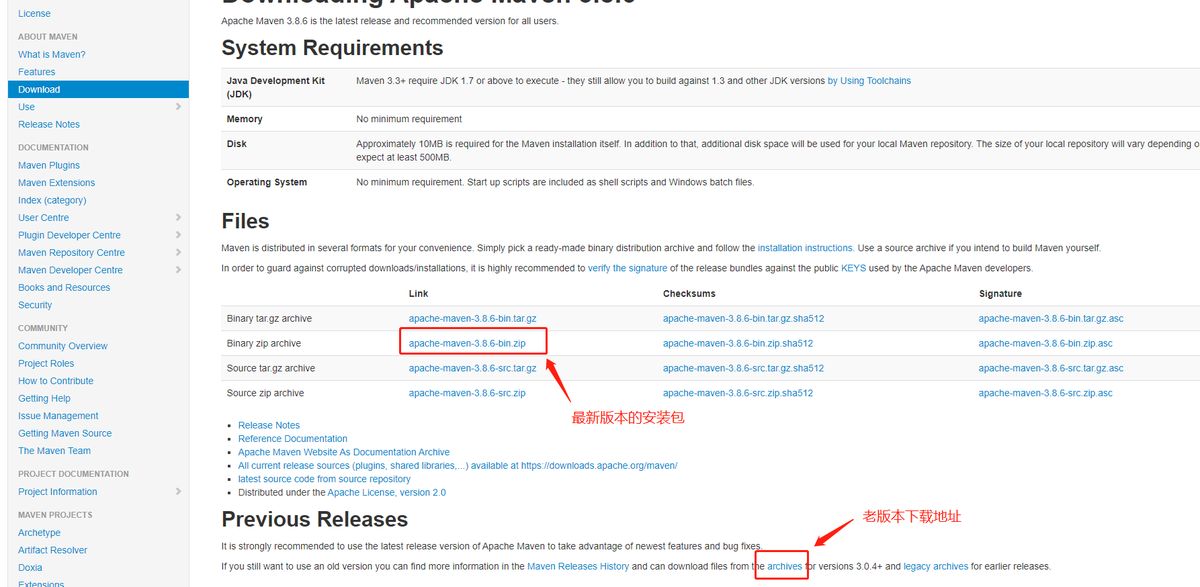Image resolution: width=1200 pixels, height=587 pixels.
Task: Expand Maven Repository Centre arrow
Action: (178, 253)
